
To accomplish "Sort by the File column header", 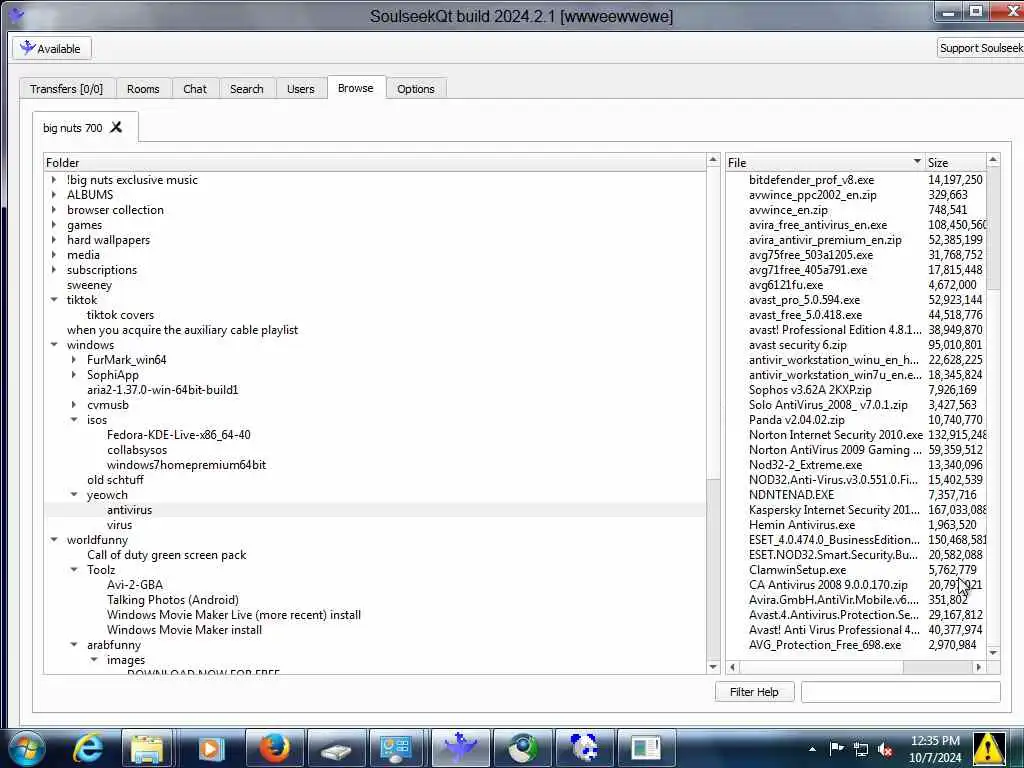I will pos(825,163).
